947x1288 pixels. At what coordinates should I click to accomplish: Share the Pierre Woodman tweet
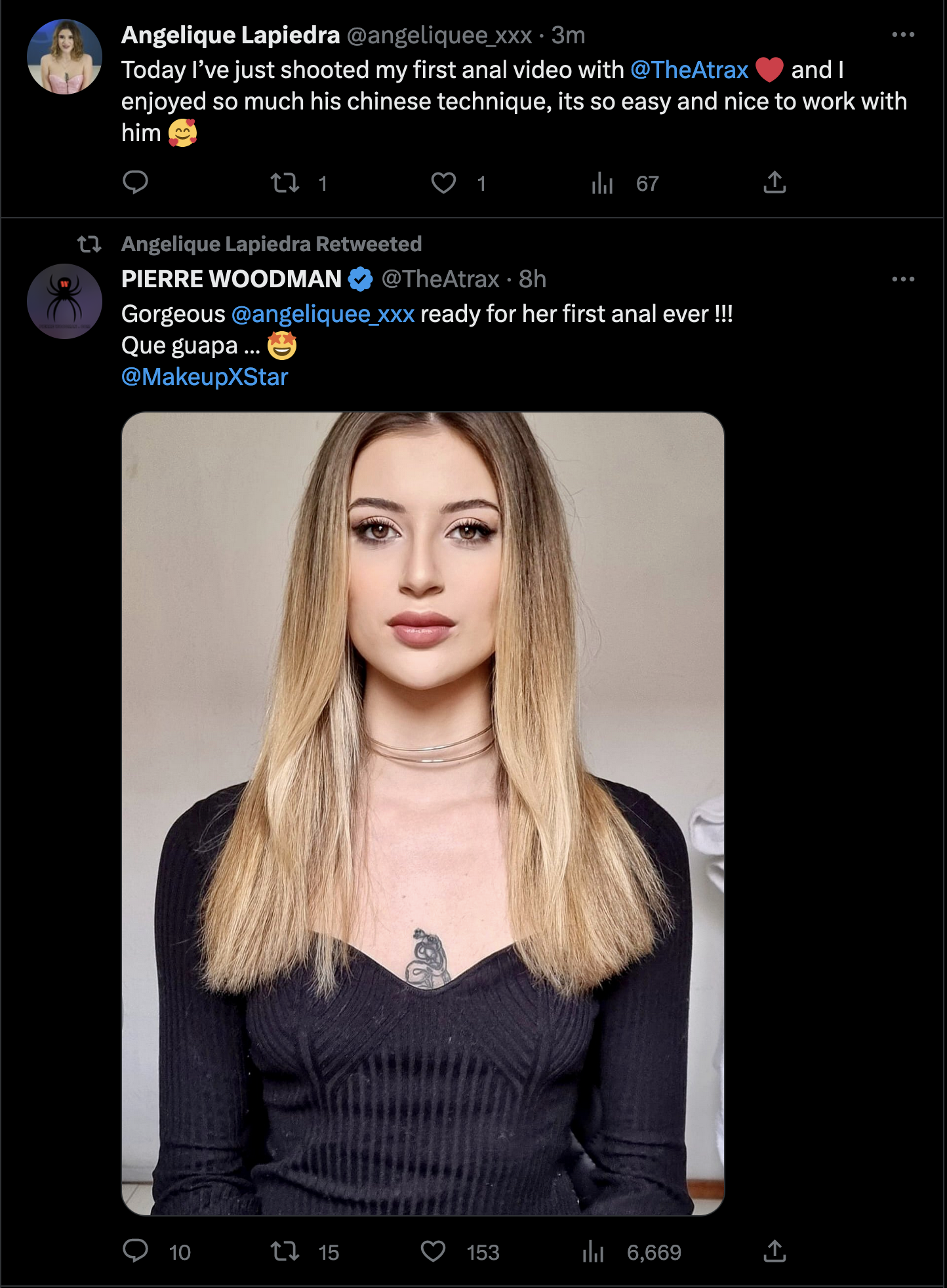(775, 1251)
